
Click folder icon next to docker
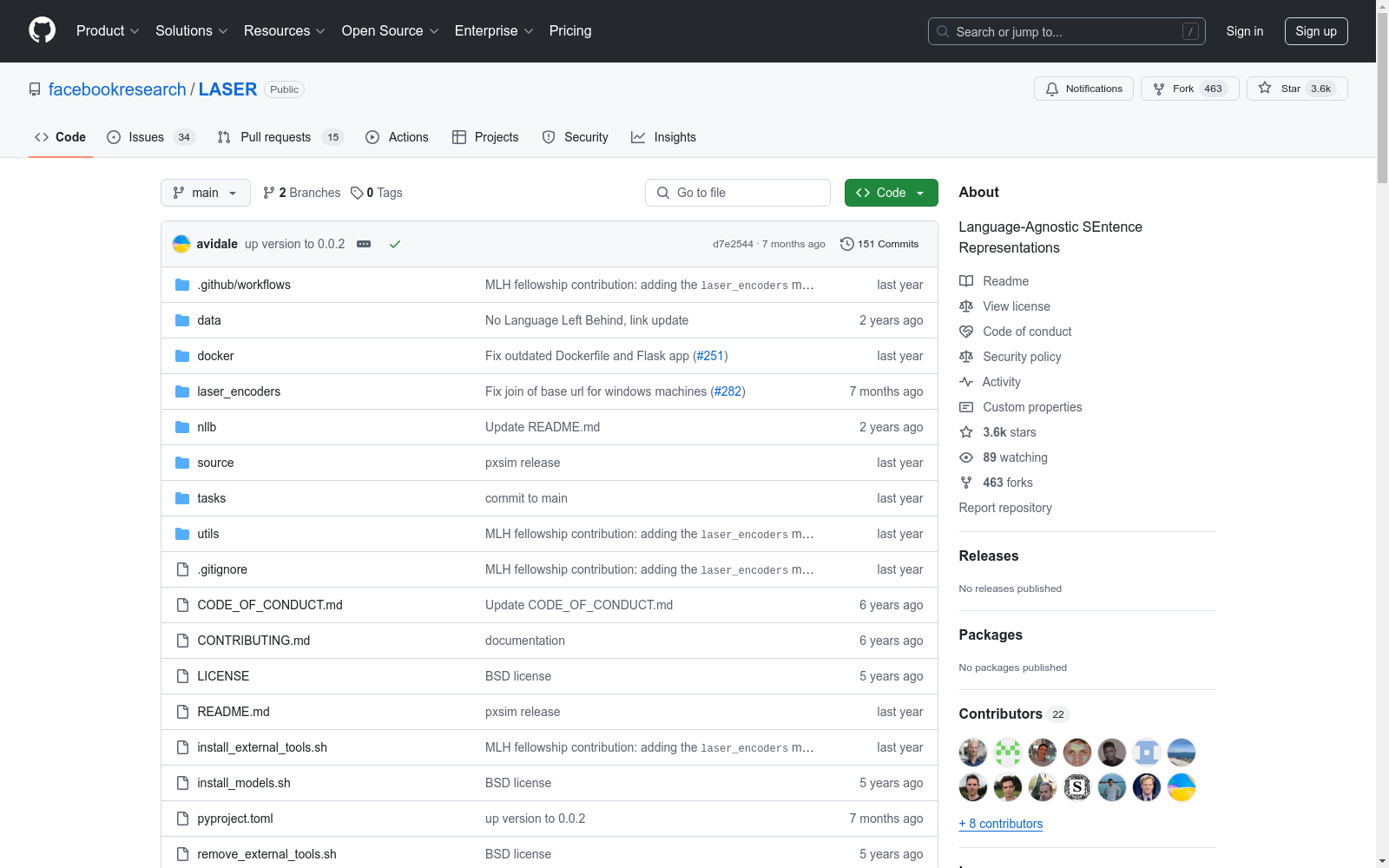(182, 356)
